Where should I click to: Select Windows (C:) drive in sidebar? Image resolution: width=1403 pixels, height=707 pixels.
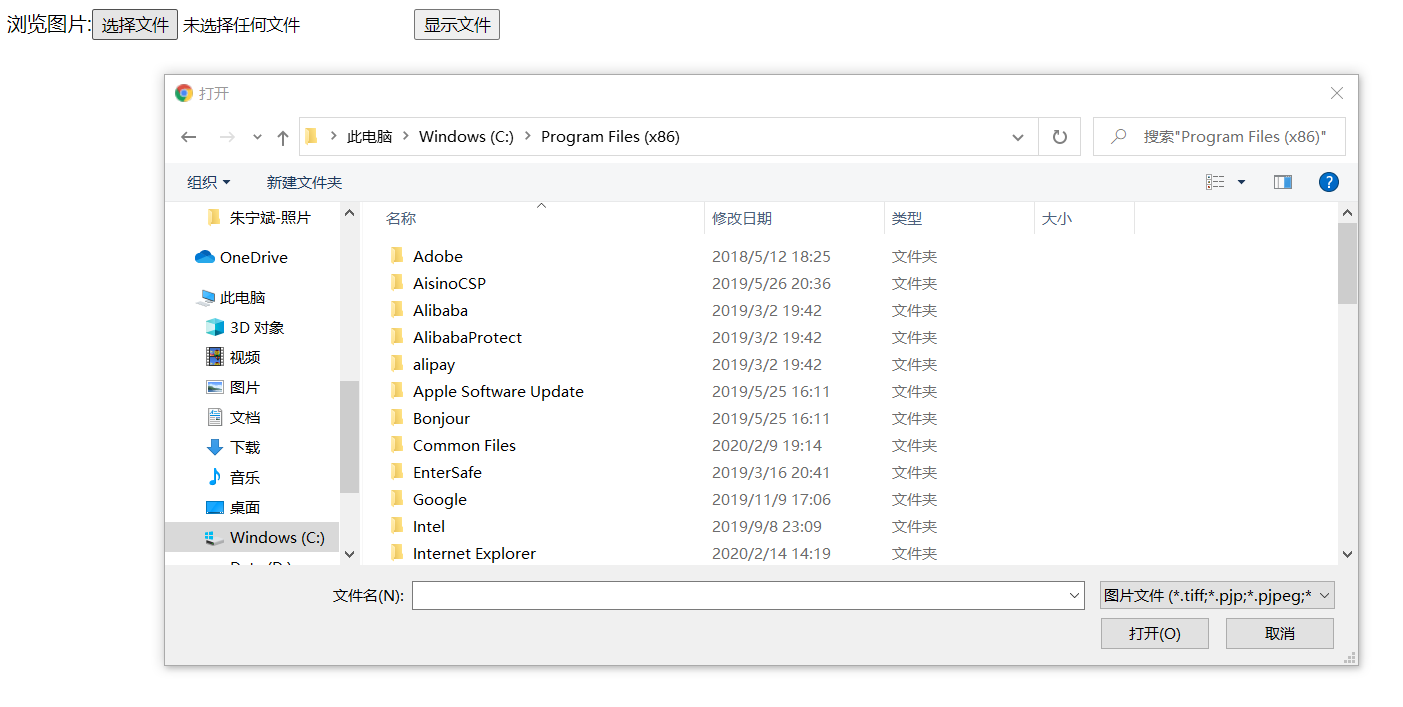[252, 537]
